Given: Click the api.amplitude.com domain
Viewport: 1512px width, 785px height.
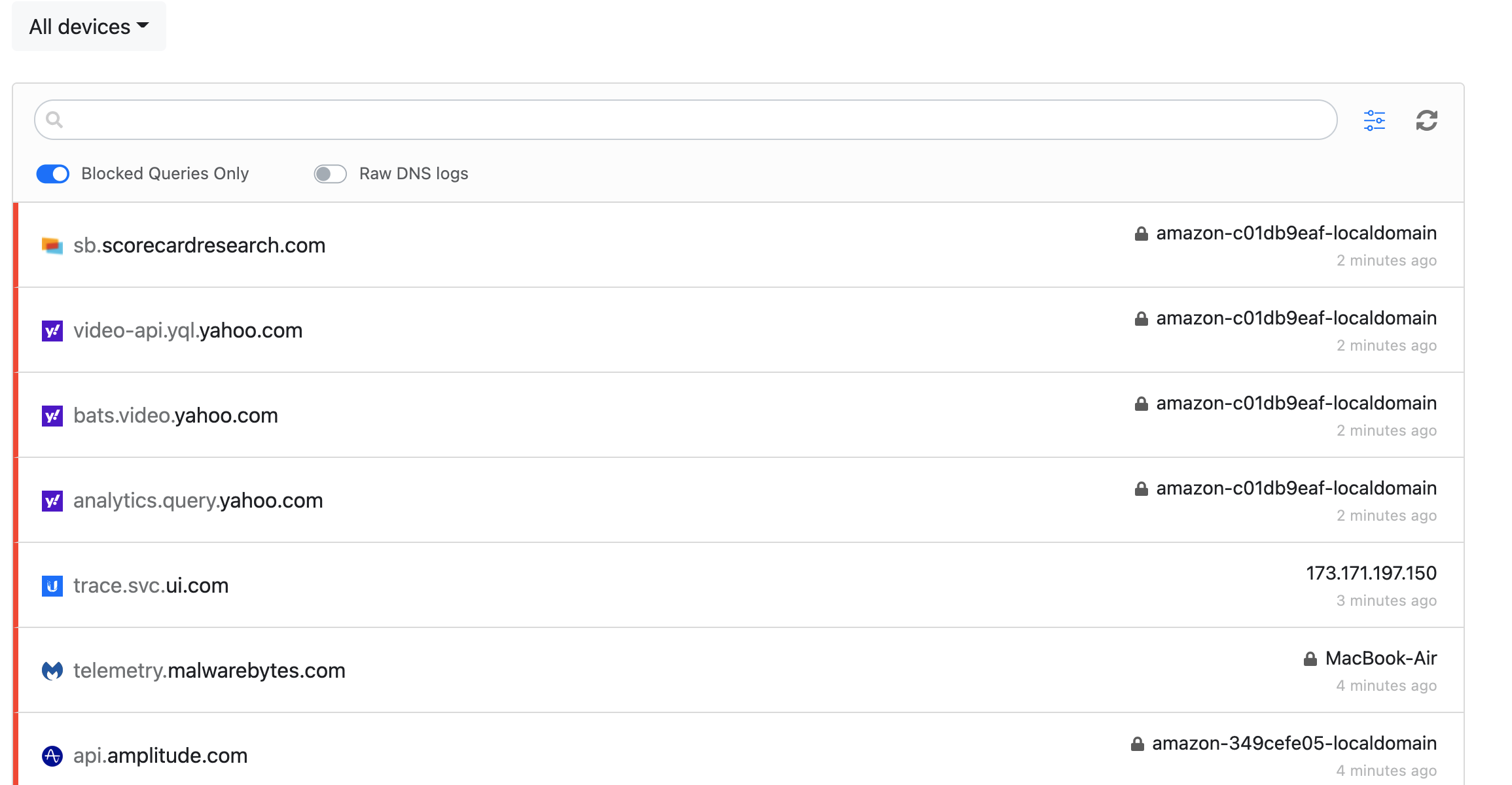Looking at the screenshot, I should coord(160,756).
